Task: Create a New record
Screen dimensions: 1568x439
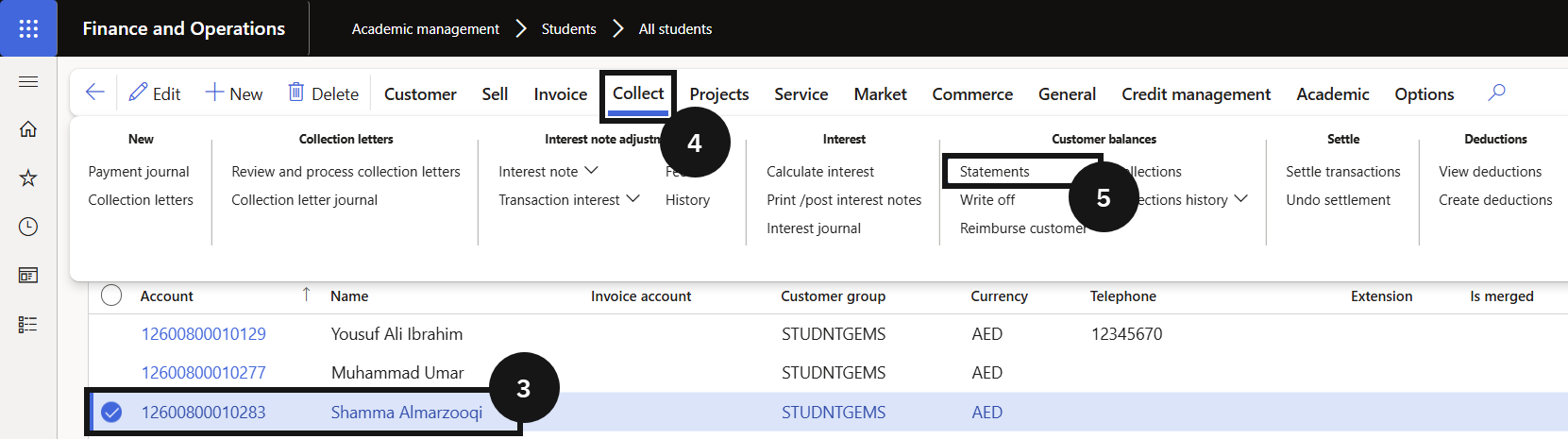Action: coord(234,93)
